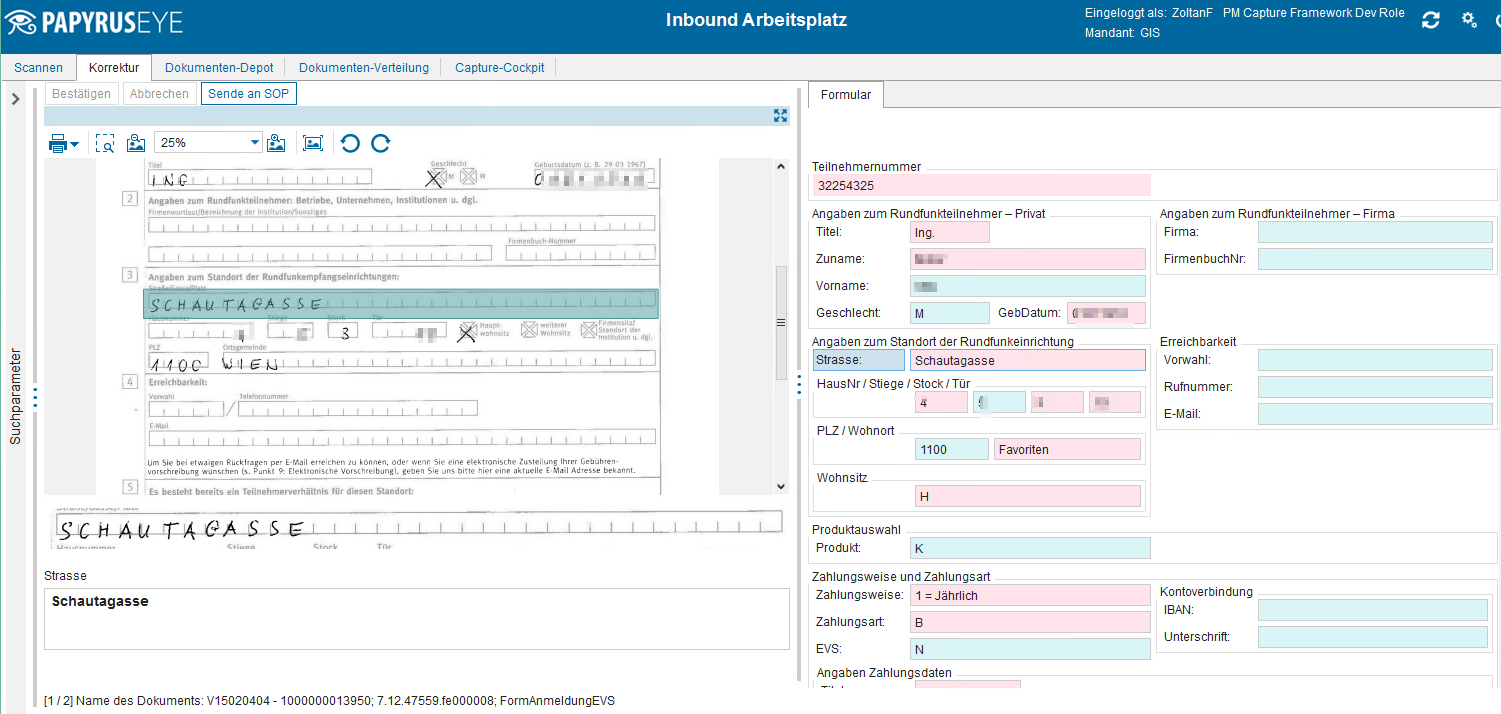Click the large Strasse correction text box
This screenshot has width=1501, height=714.
[417, 620]
